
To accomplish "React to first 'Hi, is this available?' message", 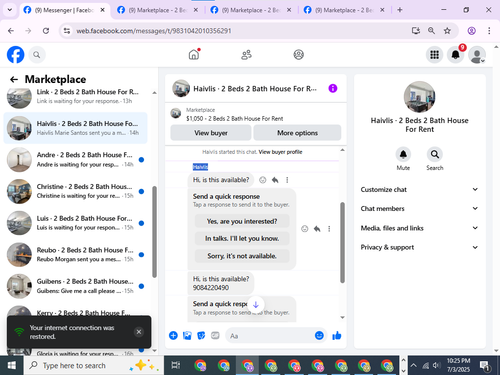I will pos(263,180).
